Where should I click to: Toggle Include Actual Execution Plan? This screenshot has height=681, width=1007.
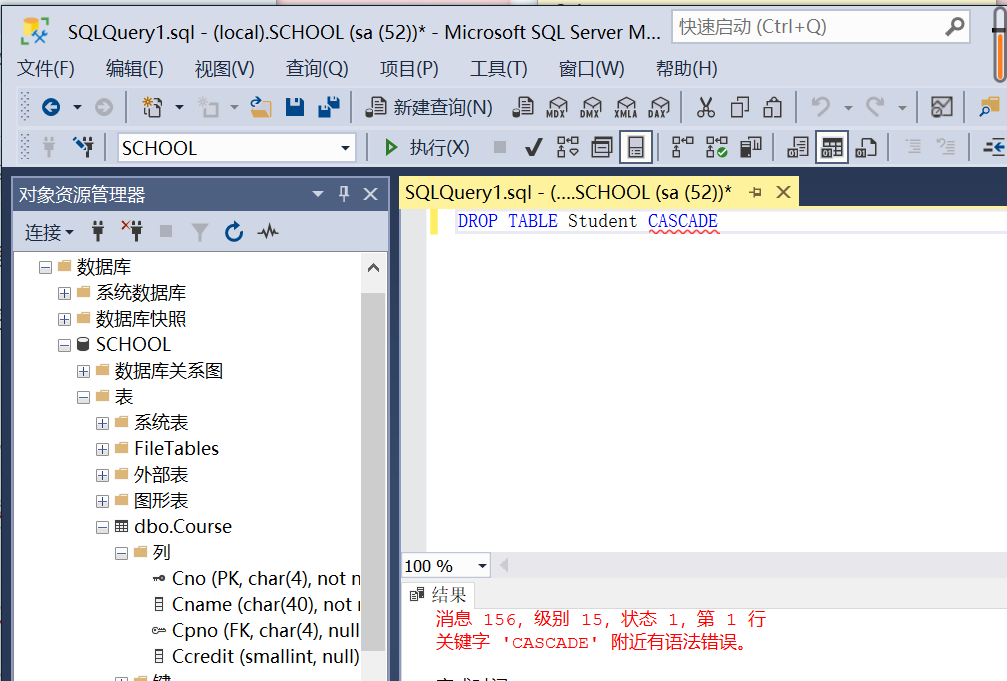click(x=683, y=148)
